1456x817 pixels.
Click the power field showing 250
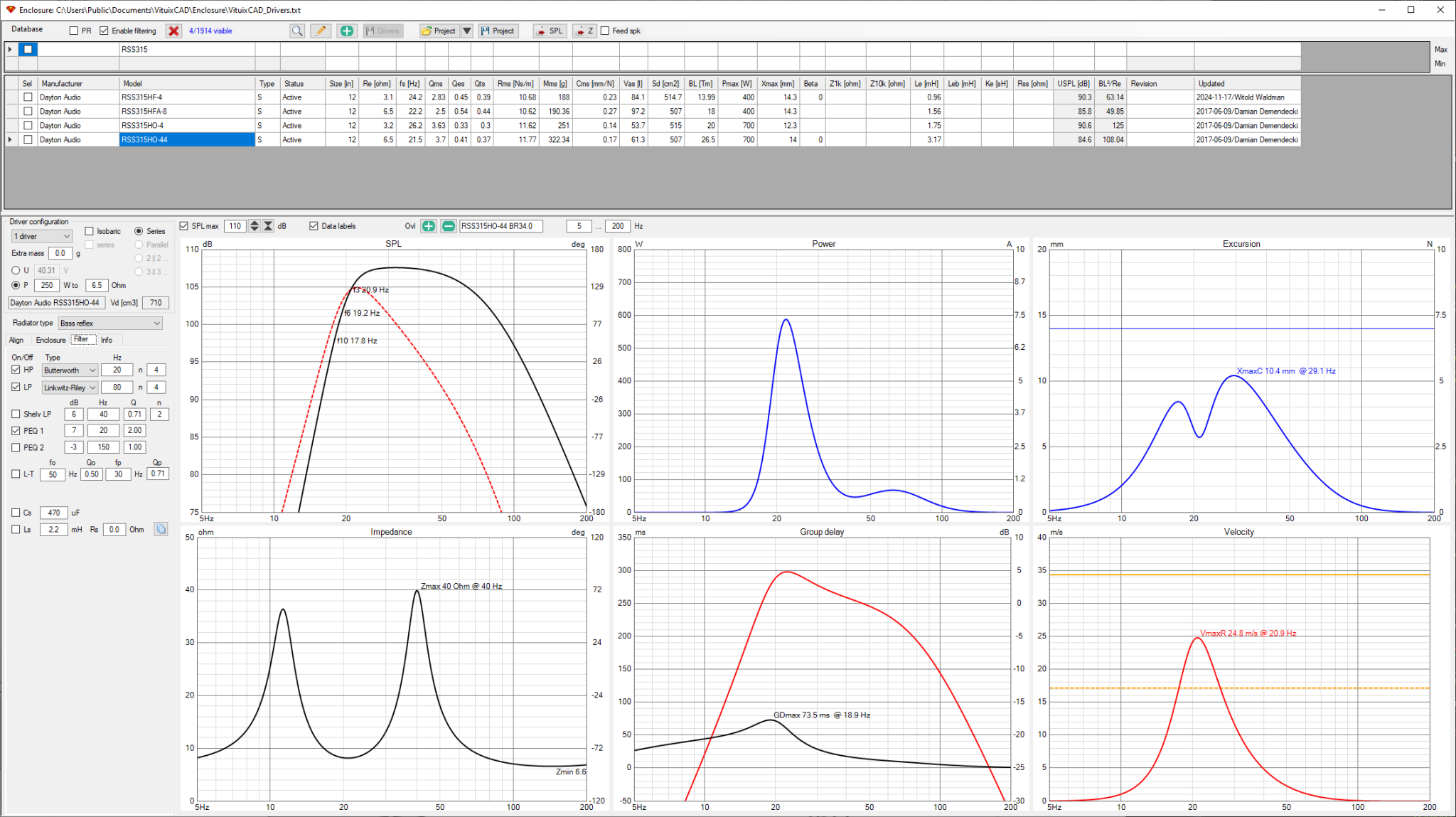47,285
